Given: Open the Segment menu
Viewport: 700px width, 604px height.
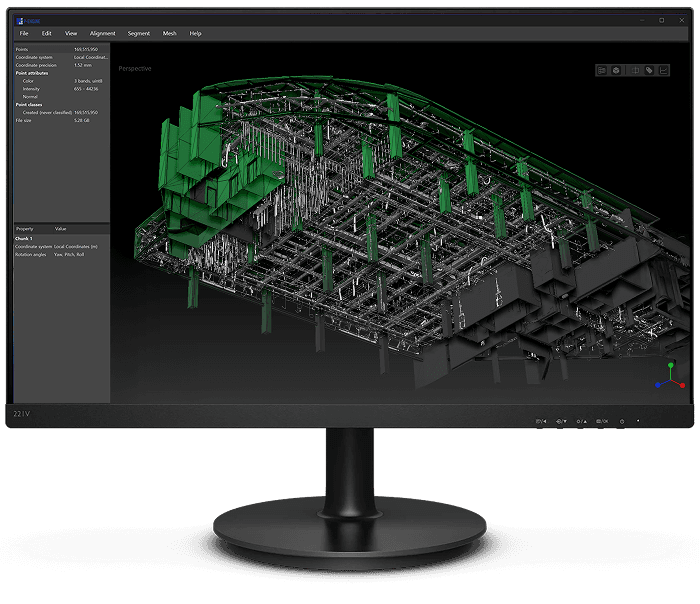Looking at the screenshot, I should pyautogui.click(x=138, y=33).
